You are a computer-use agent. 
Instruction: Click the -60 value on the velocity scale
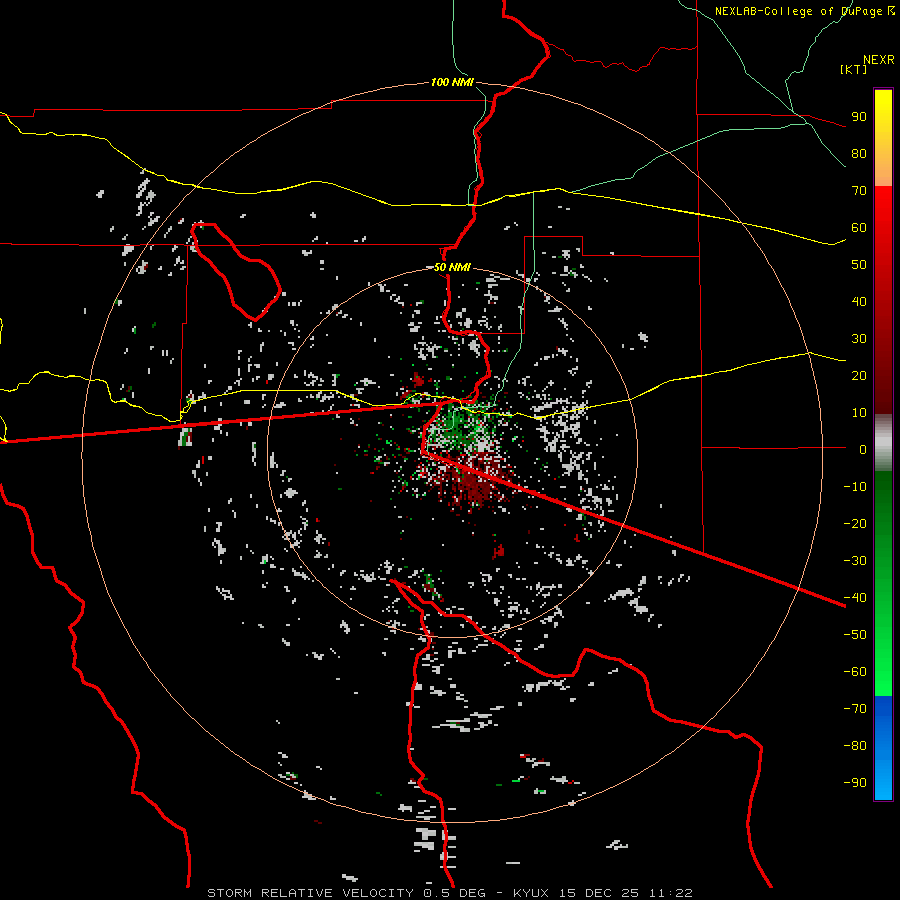pos(855,672)
